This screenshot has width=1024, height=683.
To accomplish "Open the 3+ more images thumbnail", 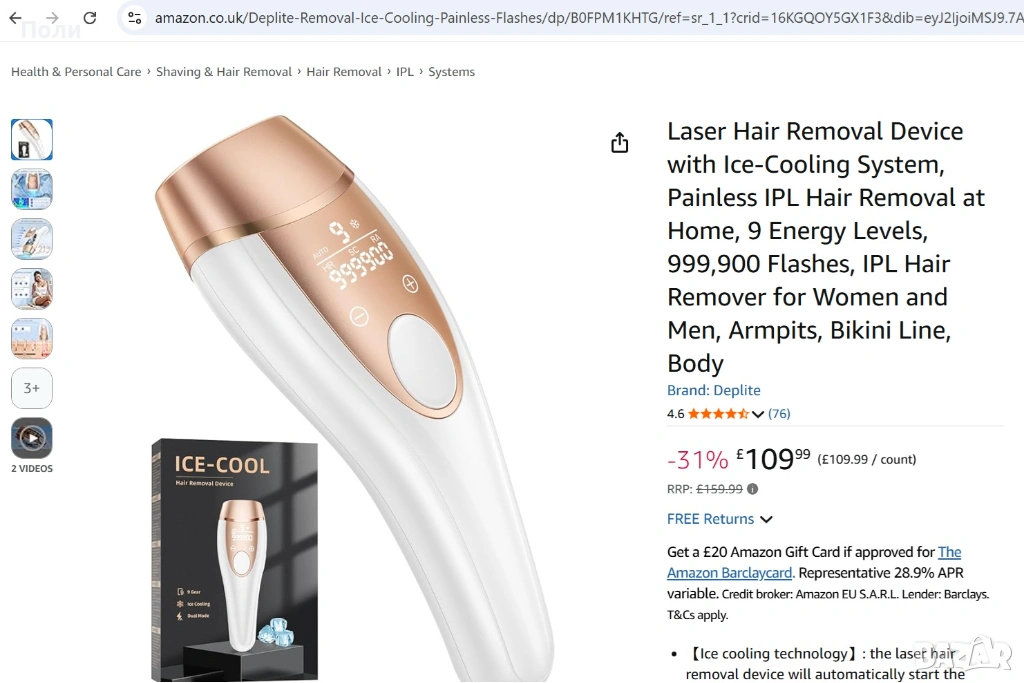I will click(x=32, y=388).
